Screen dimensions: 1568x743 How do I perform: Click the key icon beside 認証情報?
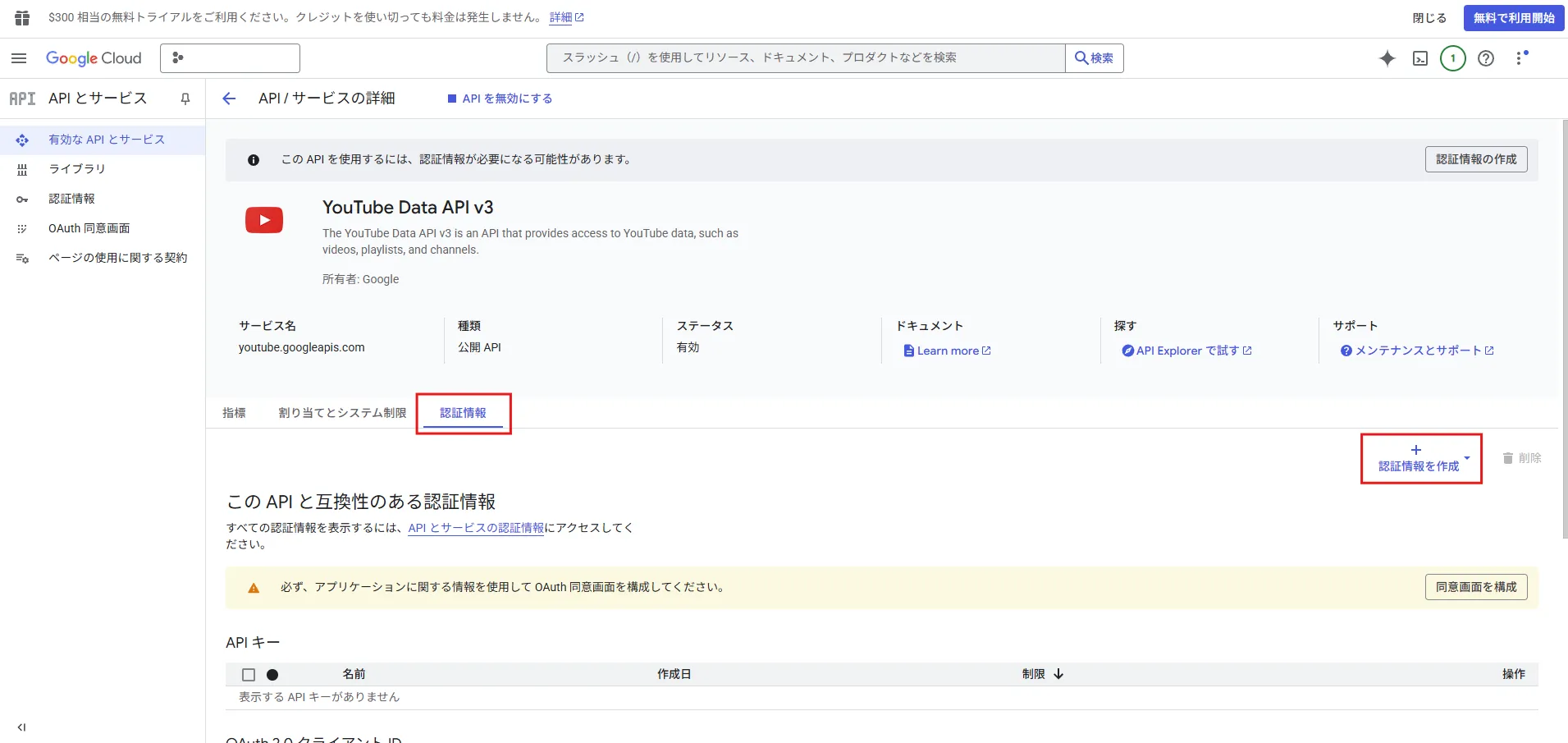[22, 200]
